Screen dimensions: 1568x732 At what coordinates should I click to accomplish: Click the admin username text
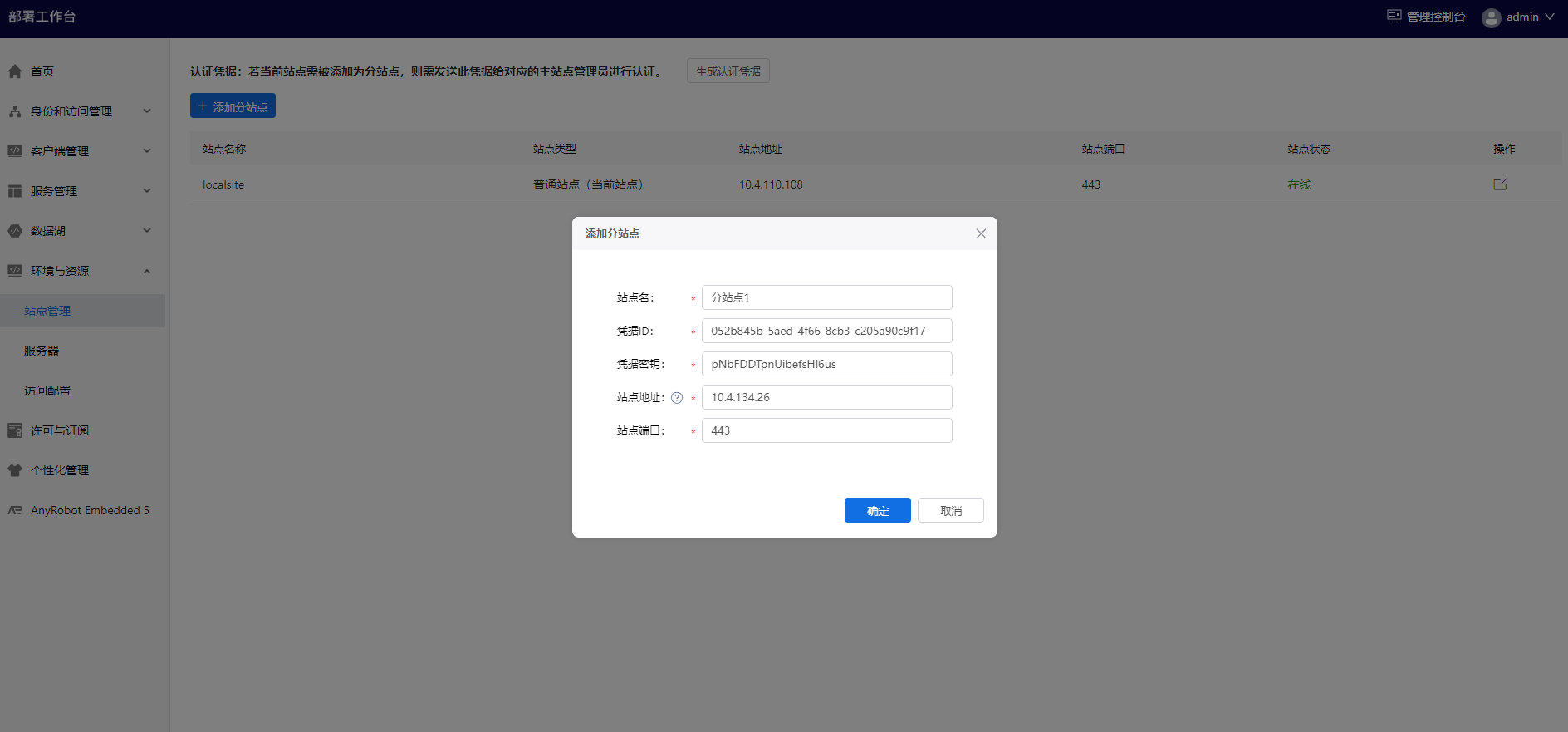[1522, 17]
